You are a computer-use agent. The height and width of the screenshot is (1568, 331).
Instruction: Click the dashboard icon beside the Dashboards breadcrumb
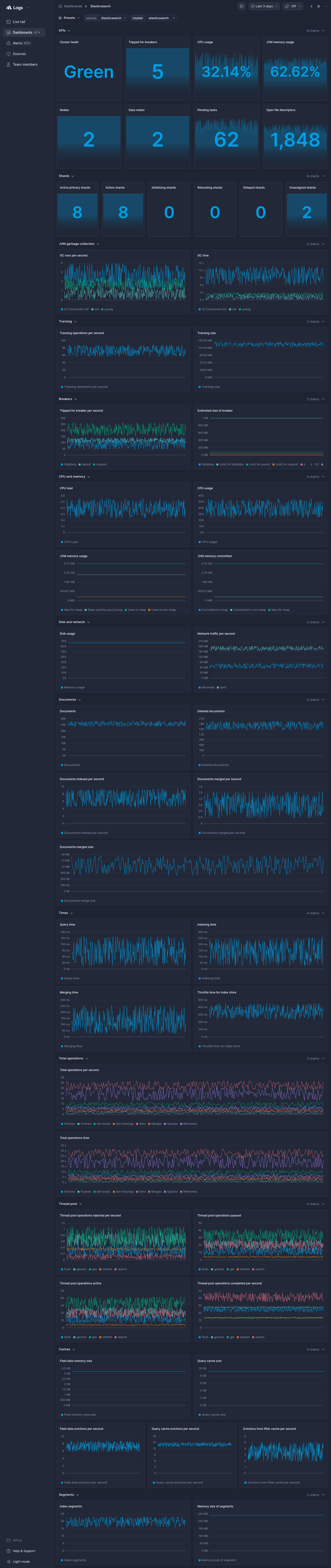click(60, 6)
